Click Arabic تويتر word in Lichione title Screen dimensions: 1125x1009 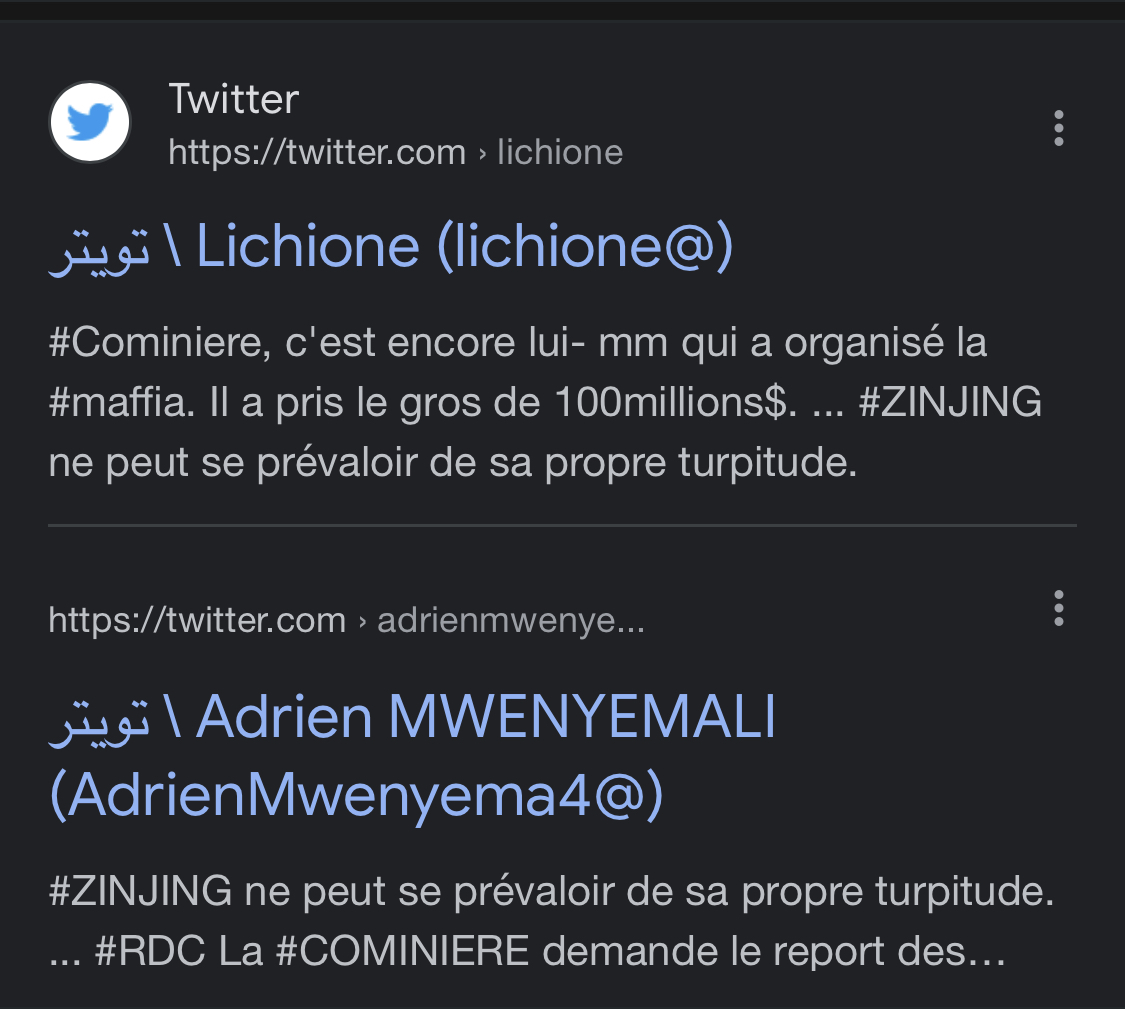100,250
